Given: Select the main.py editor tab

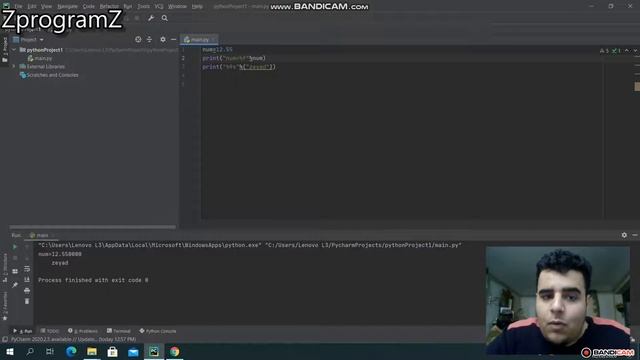Looking at the screenshot, I should 199,40.
